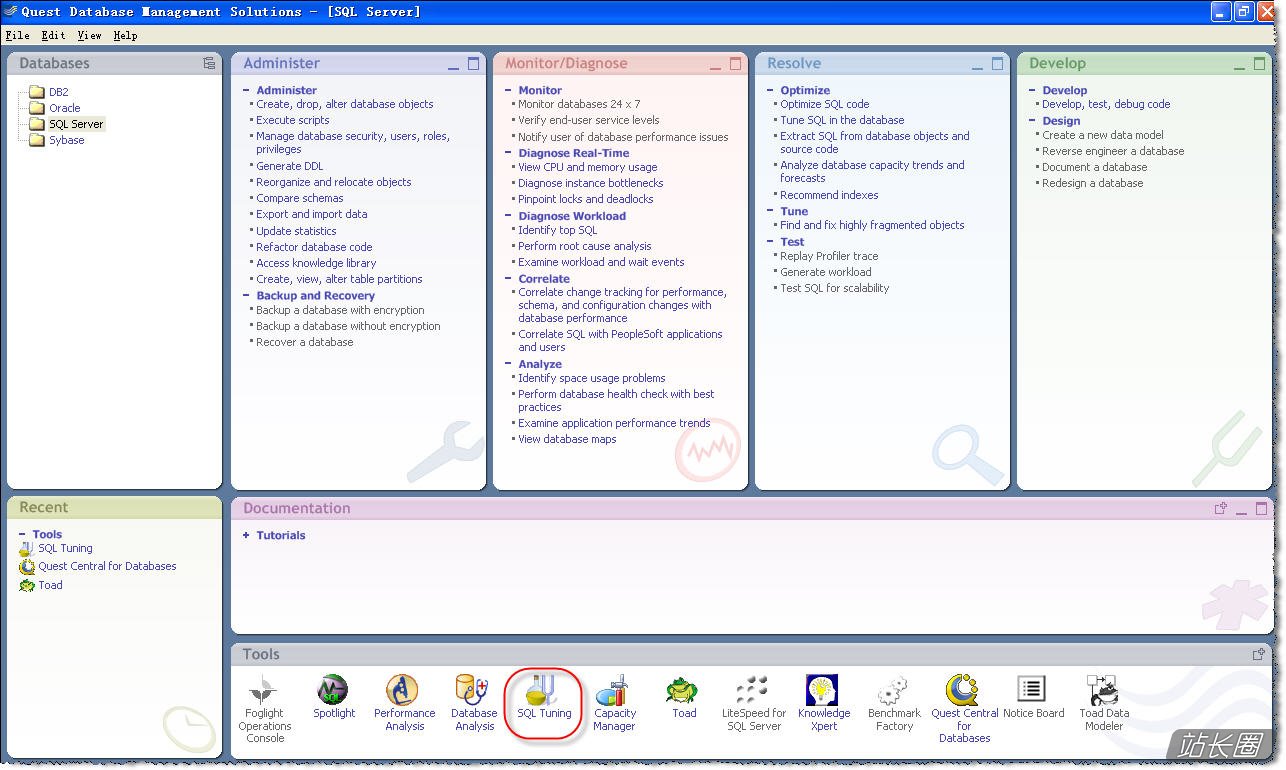Click Develop, test, debug code link
Screen dimensions: 1286x770
[x=1106, y=104]
